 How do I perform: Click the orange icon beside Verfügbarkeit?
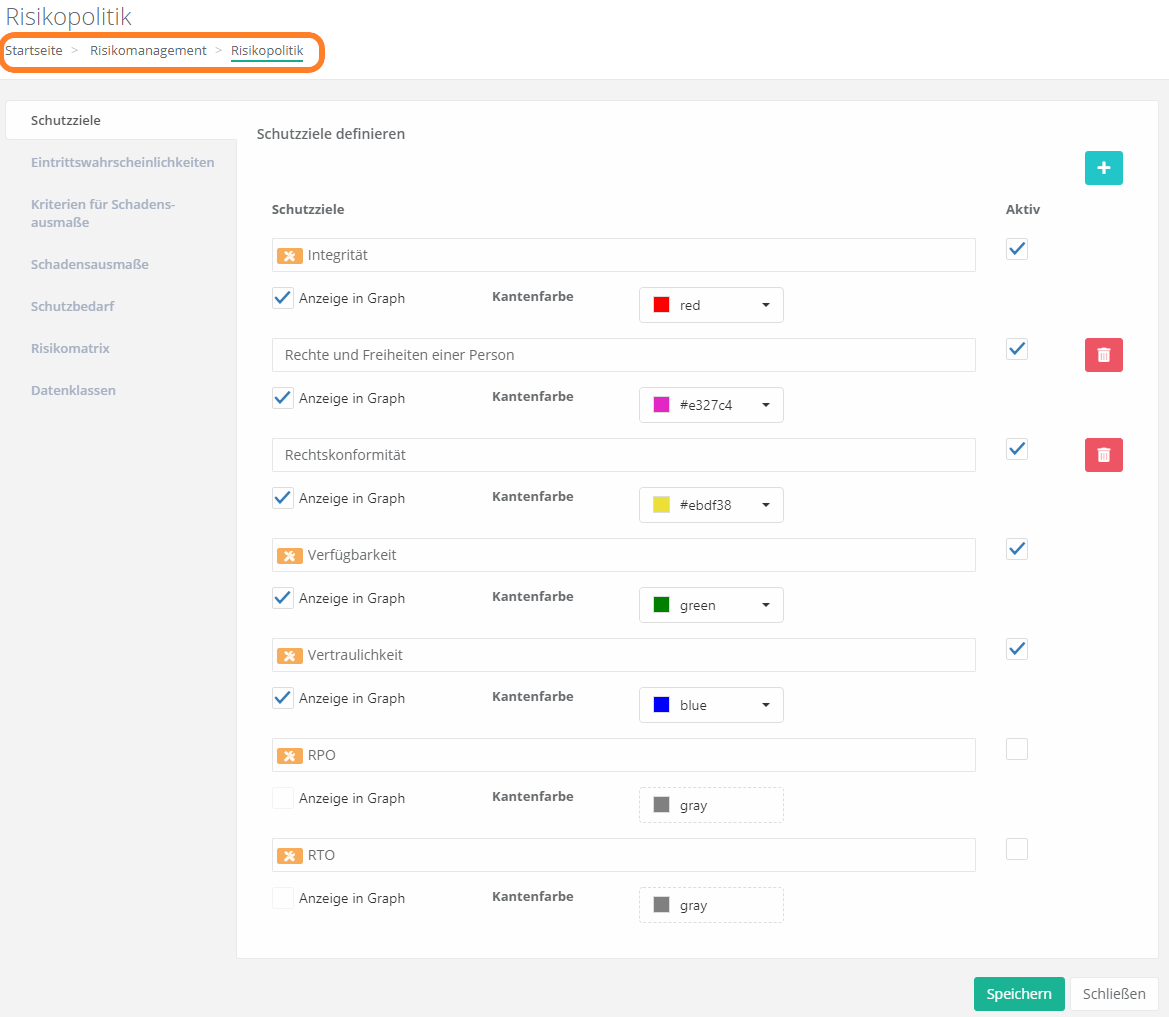tap(289, 556)
